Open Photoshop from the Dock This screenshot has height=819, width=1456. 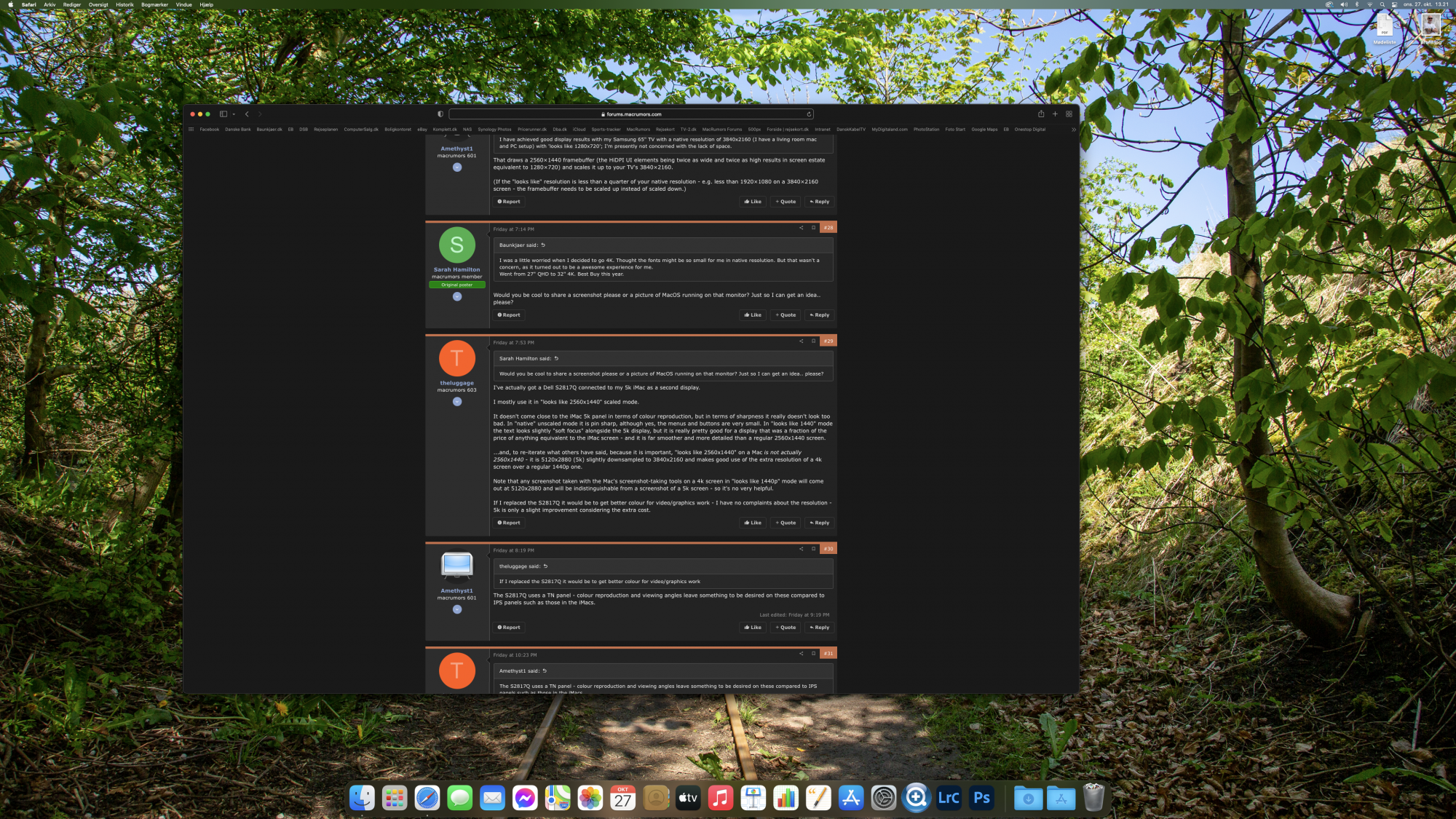point(981,799)
